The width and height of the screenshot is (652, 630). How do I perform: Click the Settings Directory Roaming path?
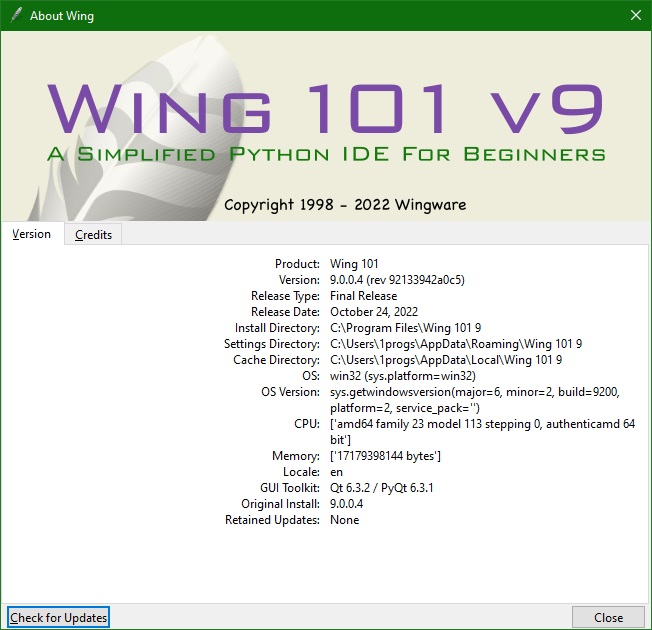pyautogui.click(x=456, y=344)
